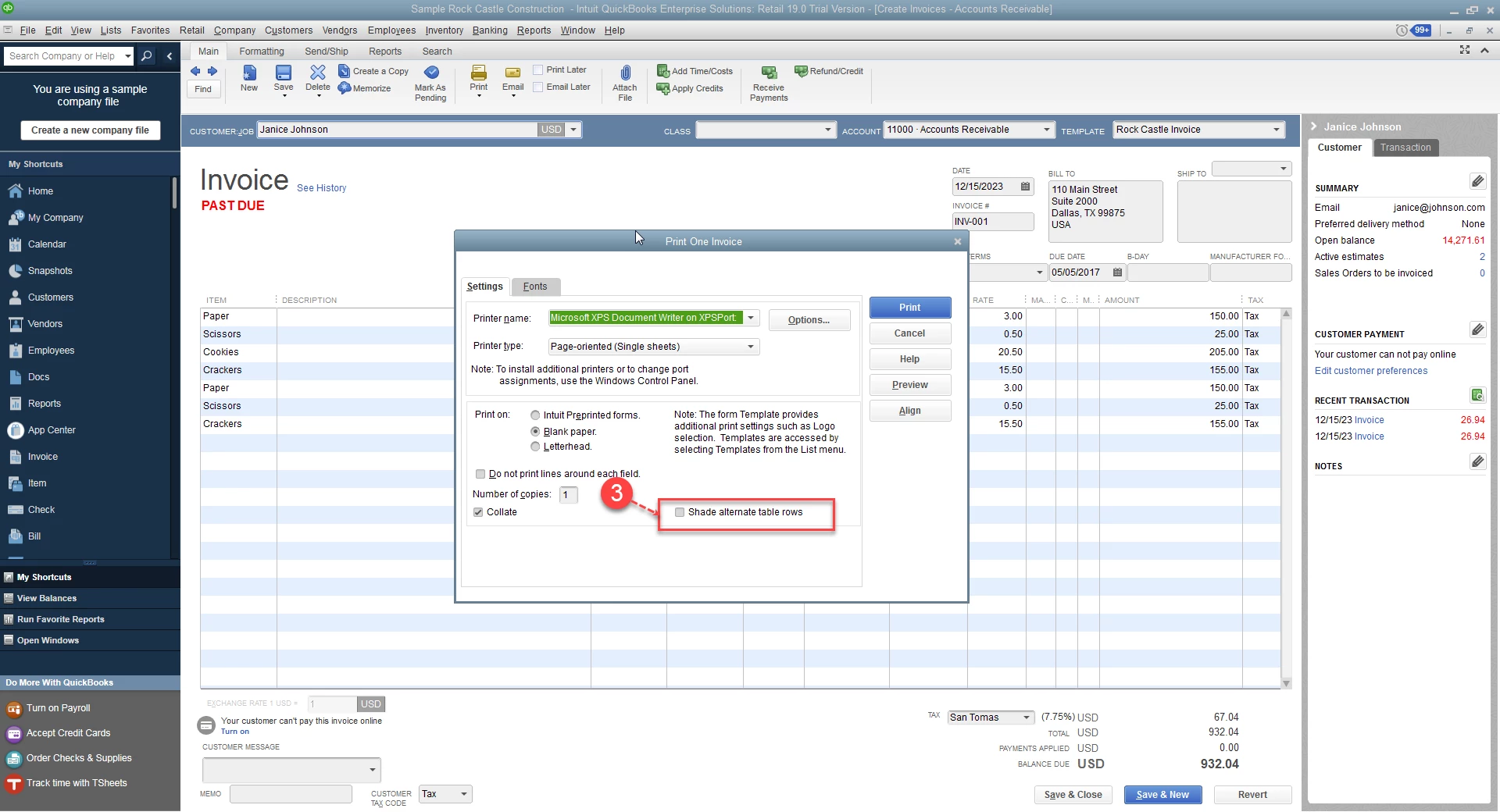The image size is (1500, 812).
Task: Click Cancel button in print dialog
Action: (910, 333)
